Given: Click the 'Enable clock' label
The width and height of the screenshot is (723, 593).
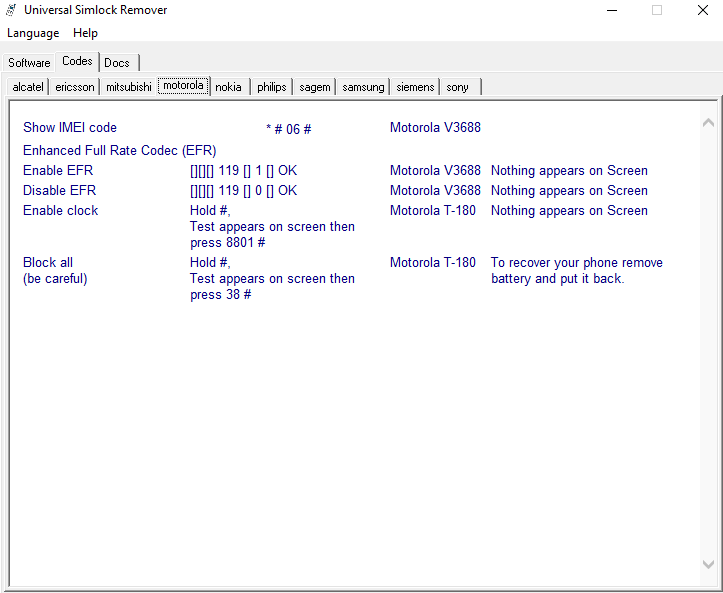Looking at the screenshot, I should 60,211.
